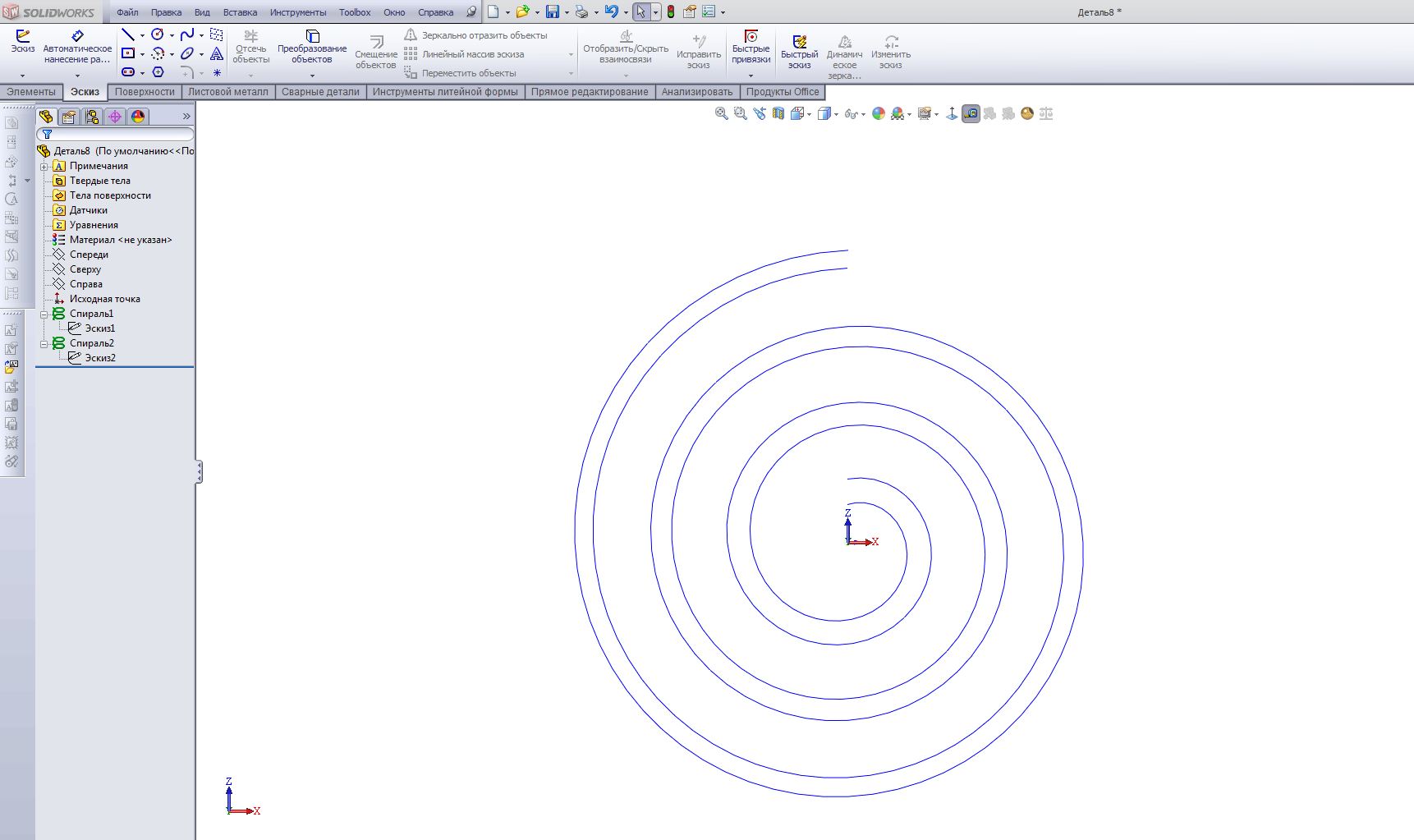Click Линейный массив эскиза button
Viewport: 1414px width, 840px height.
464,54
